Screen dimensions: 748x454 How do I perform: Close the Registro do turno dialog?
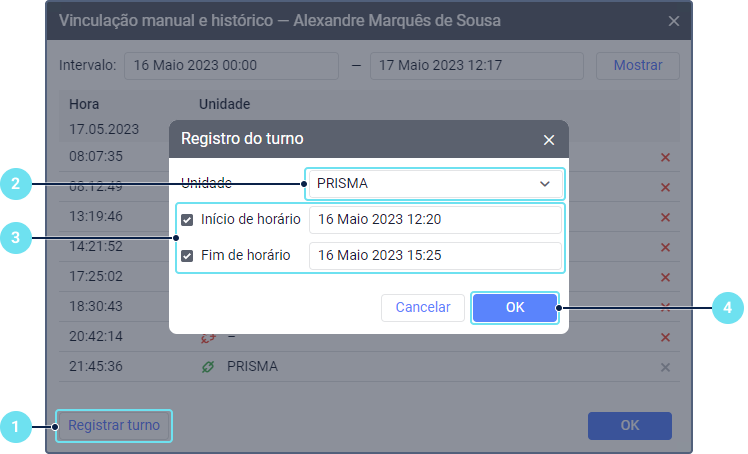click(x=548, y=140)
